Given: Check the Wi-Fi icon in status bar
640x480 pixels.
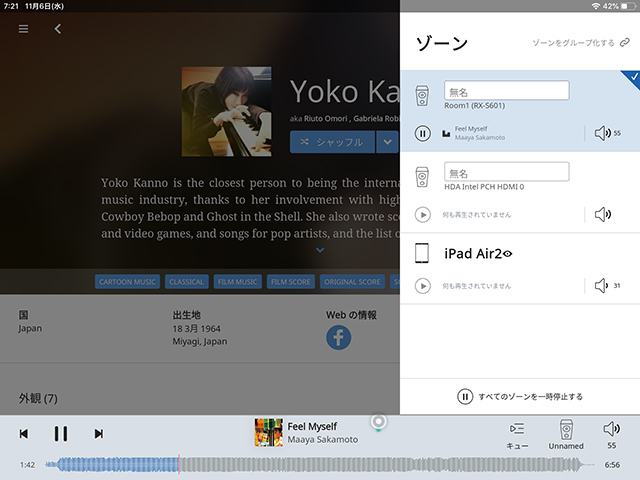Looking at the screenshot, I should pos(596,6).
